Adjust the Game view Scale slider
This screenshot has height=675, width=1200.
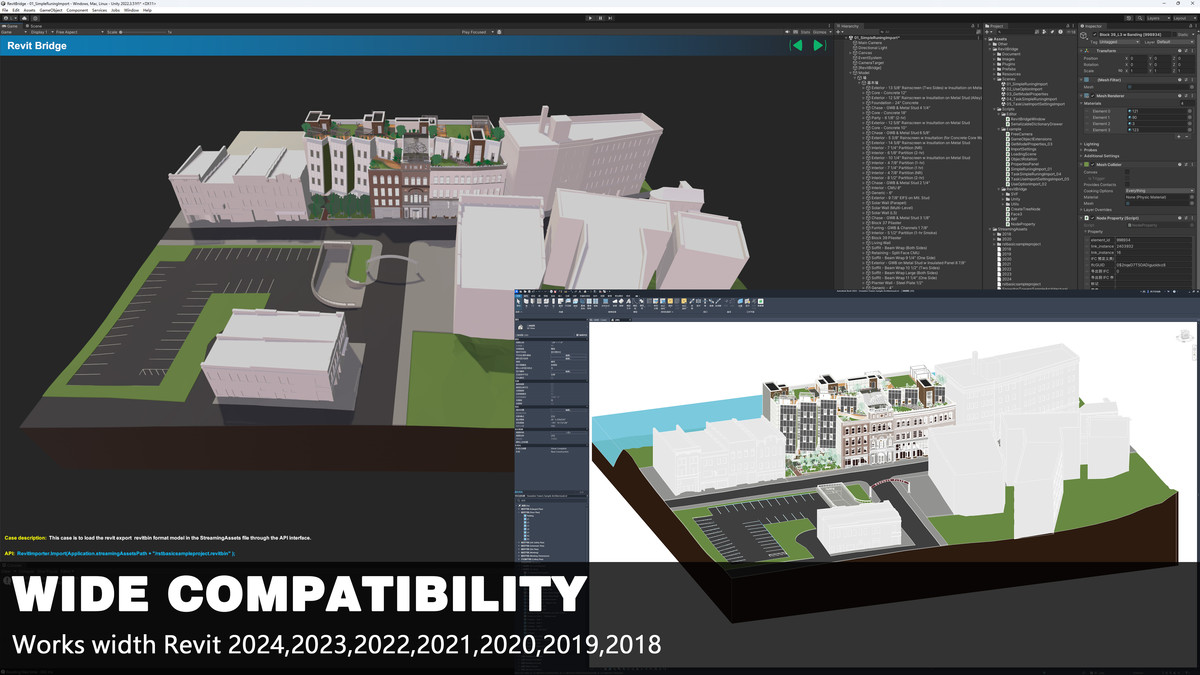tap(140, 32)
